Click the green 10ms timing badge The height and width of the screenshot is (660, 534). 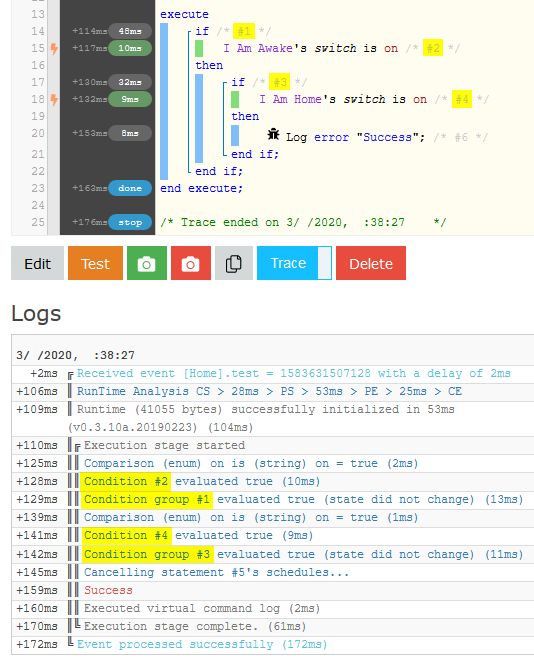[x=130, y=48]
